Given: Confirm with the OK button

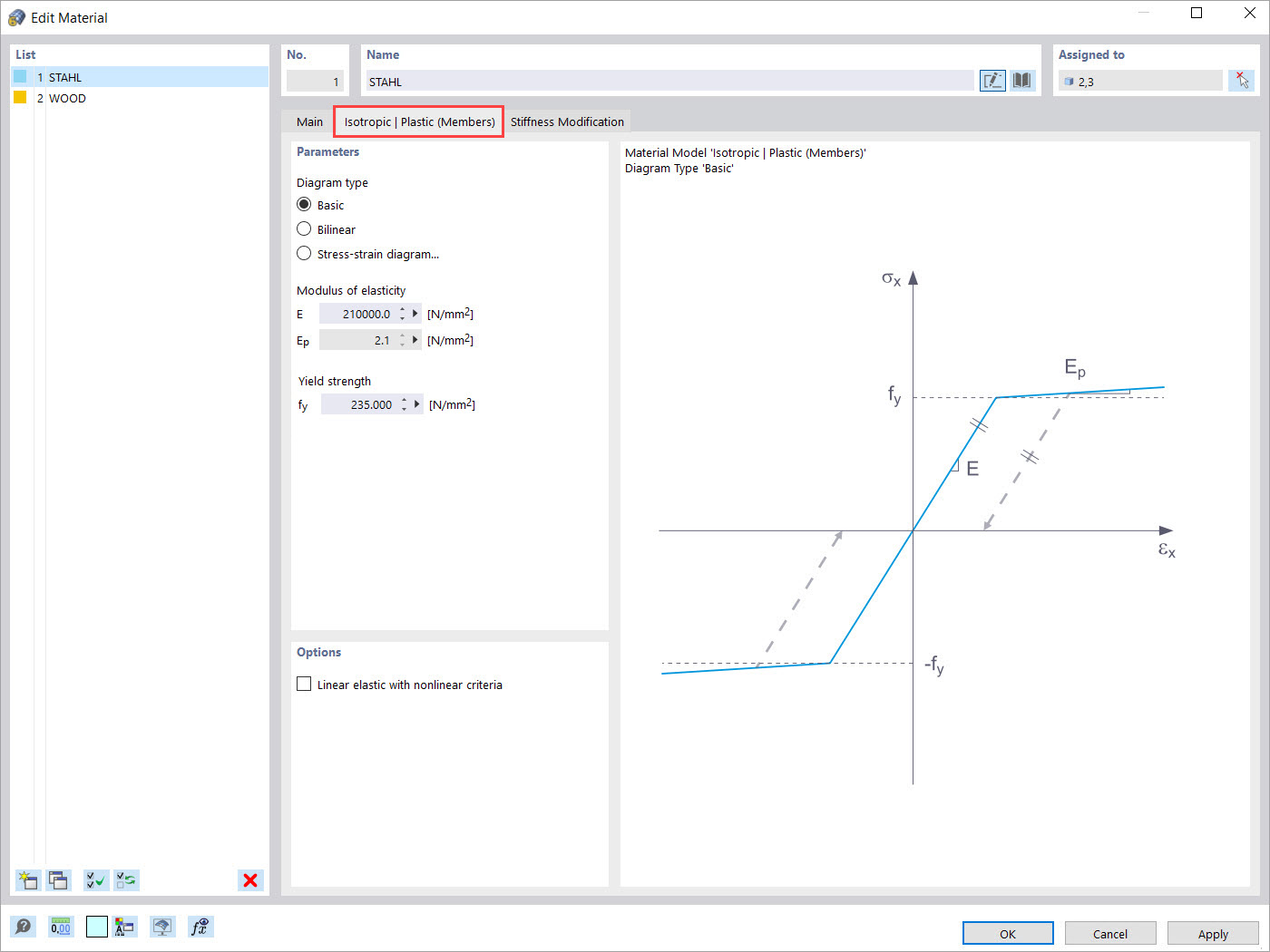Looking at the screenshot, I should 1008,934.
